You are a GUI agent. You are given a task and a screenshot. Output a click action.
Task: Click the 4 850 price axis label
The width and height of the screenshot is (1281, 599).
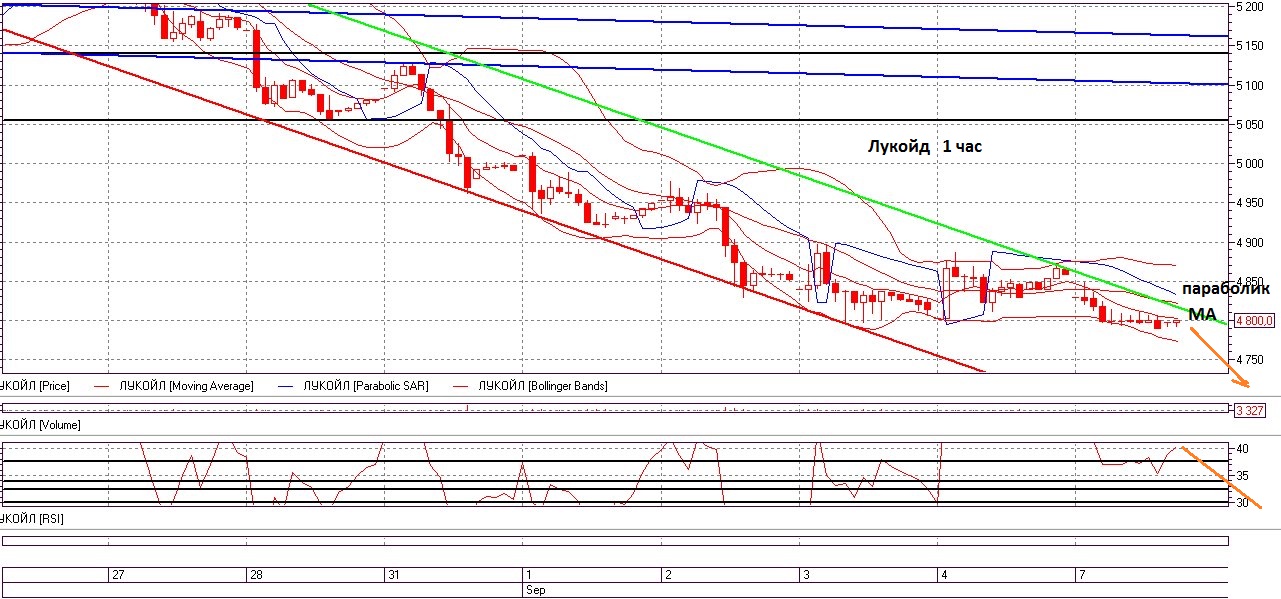tap(1251, 282)
